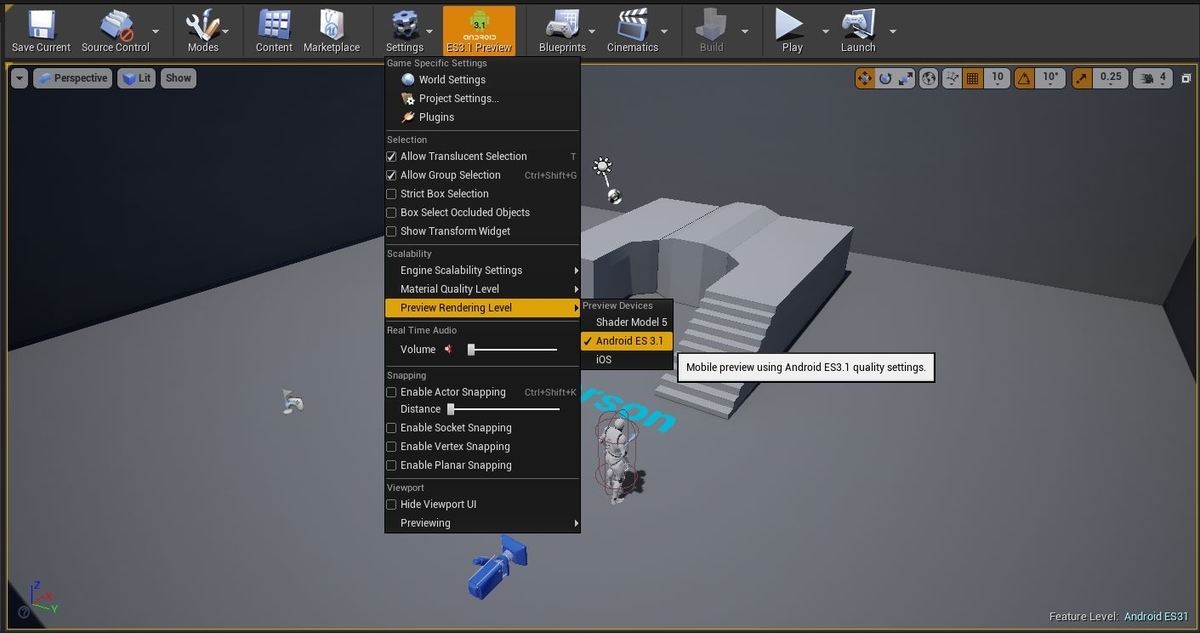The width and height of the screenshot is (1200, 633).
Task: Select the rotate gizmo mode icon
Action: pyautogui.click(x=885, y=78)
